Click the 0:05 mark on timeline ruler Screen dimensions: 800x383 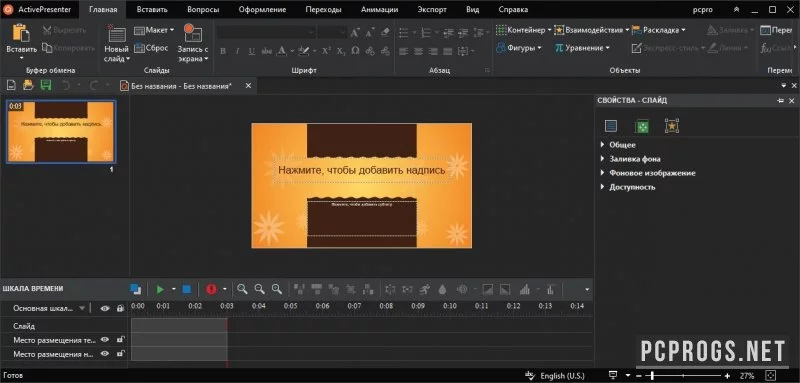coord(290,306)
